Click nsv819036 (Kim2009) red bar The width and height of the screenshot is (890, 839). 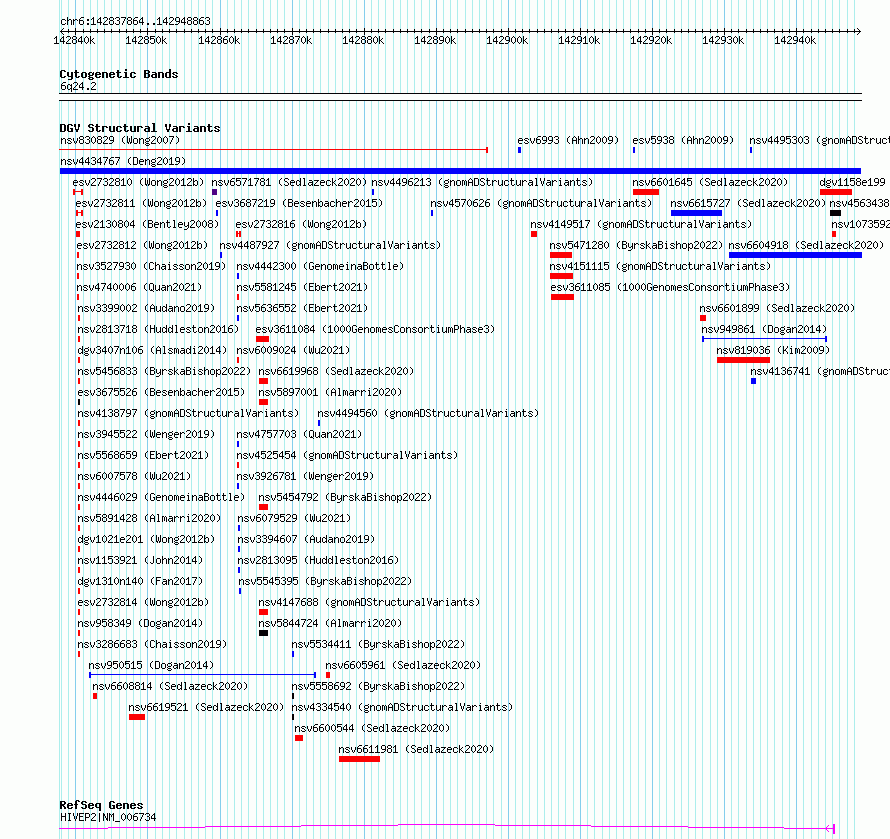click(743, 360)
